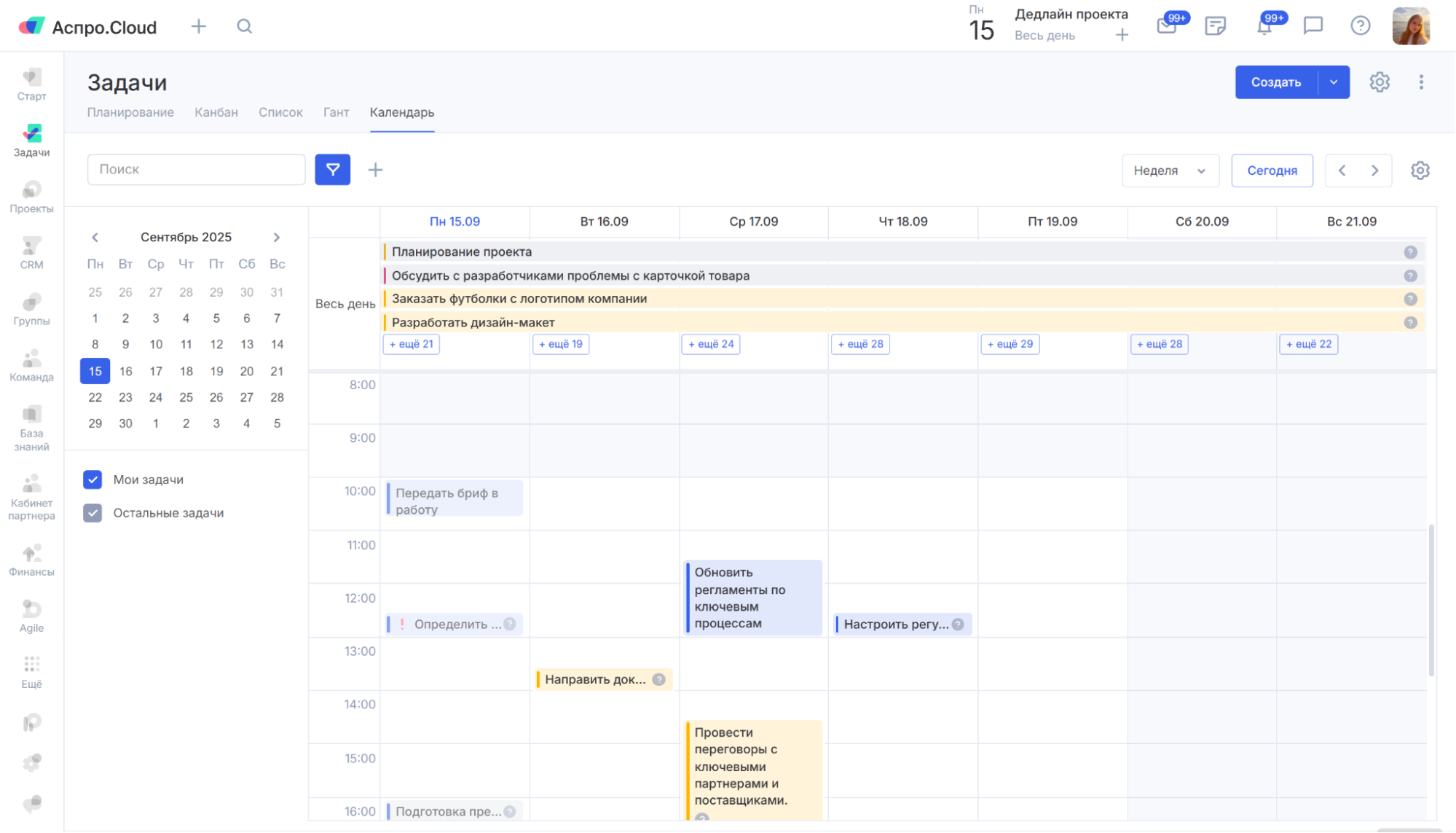Viewport: 1456px width, 833px height.
Task: Expand the Неделя view dropdown
Action: tap(1169, 171)
